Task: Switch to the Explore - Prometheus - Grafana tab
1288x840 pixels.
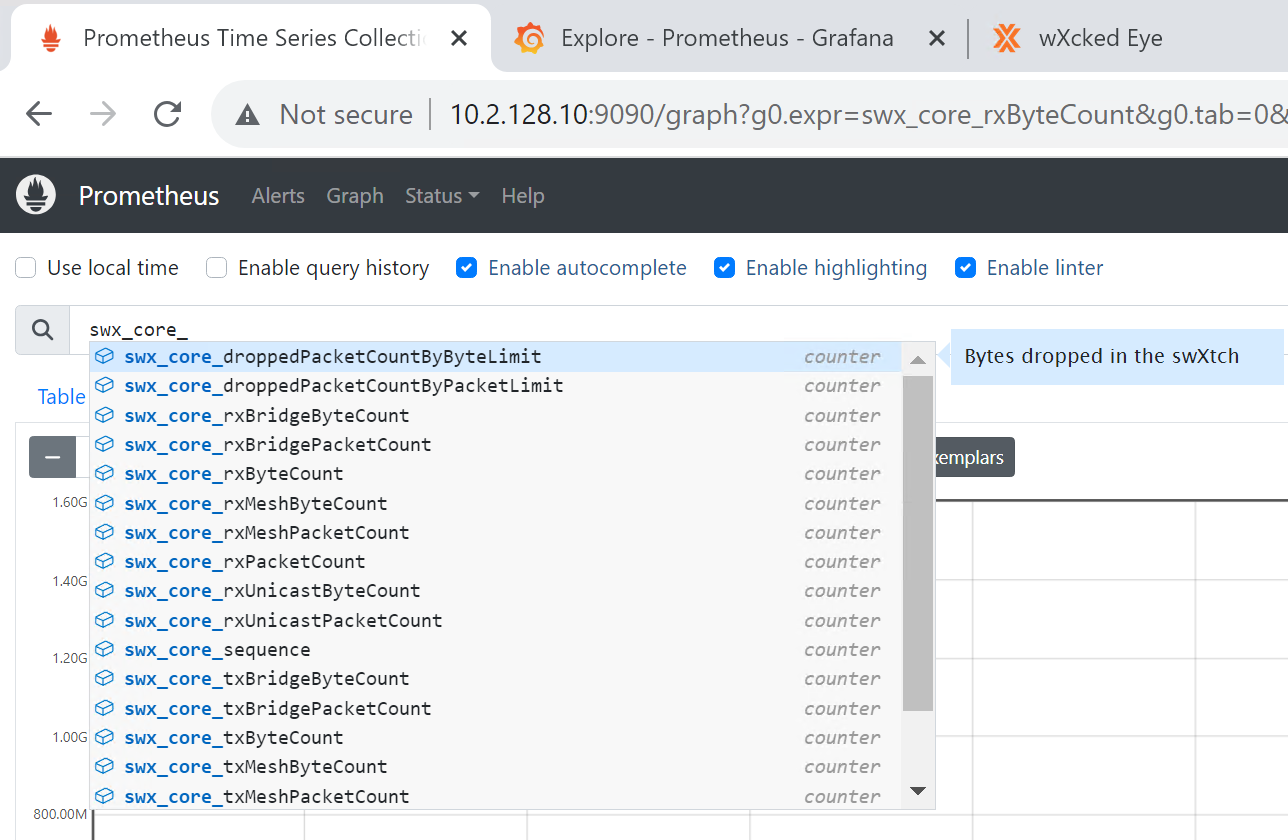Action: [727, 39]
